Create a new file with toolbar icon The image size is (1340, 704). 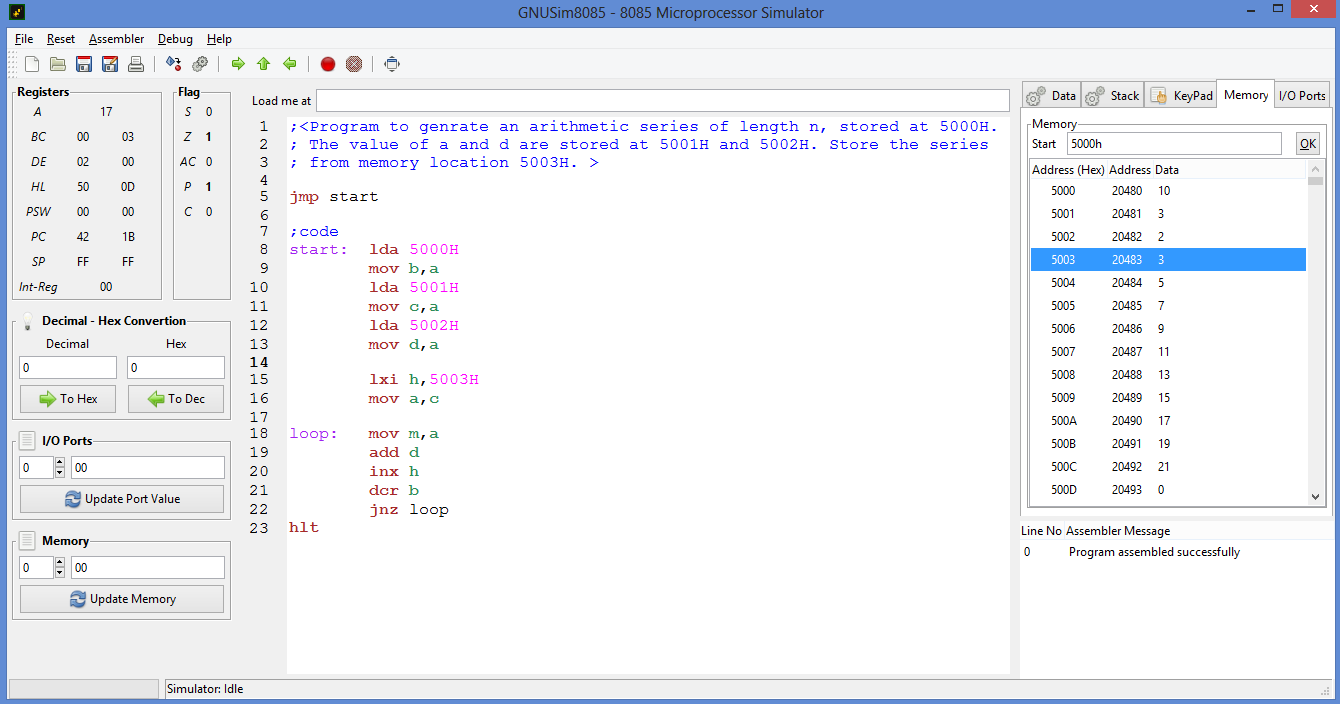32,64
